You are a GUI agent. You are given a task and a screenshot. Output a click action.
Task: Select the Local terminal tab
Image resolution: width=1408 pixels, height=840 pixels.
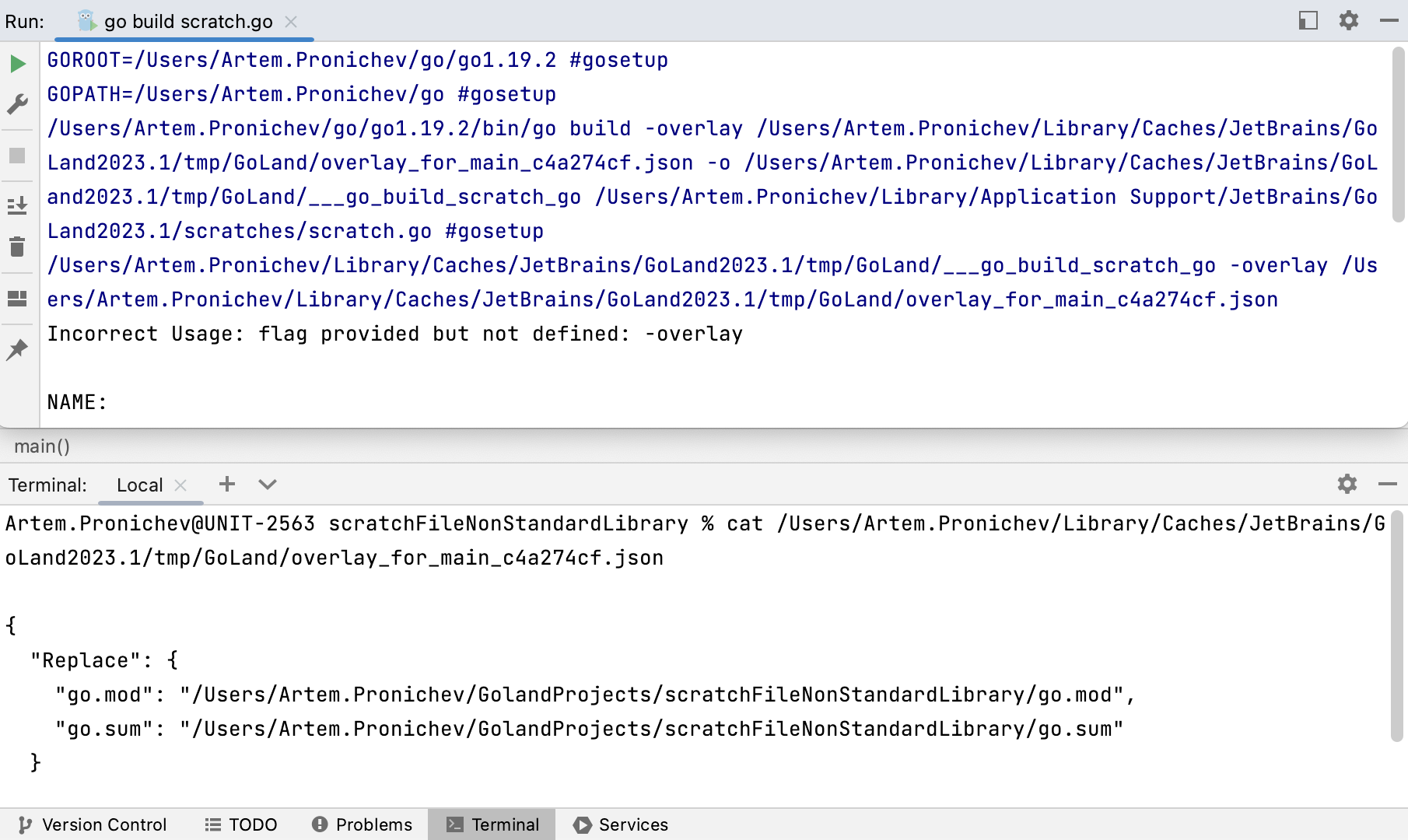[152, 485]
